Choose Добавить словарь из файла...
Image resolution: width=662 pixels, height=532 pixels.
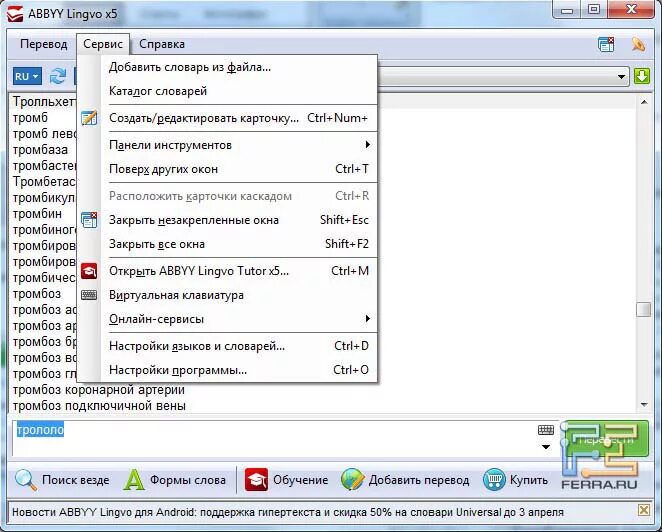pos(239,67)
